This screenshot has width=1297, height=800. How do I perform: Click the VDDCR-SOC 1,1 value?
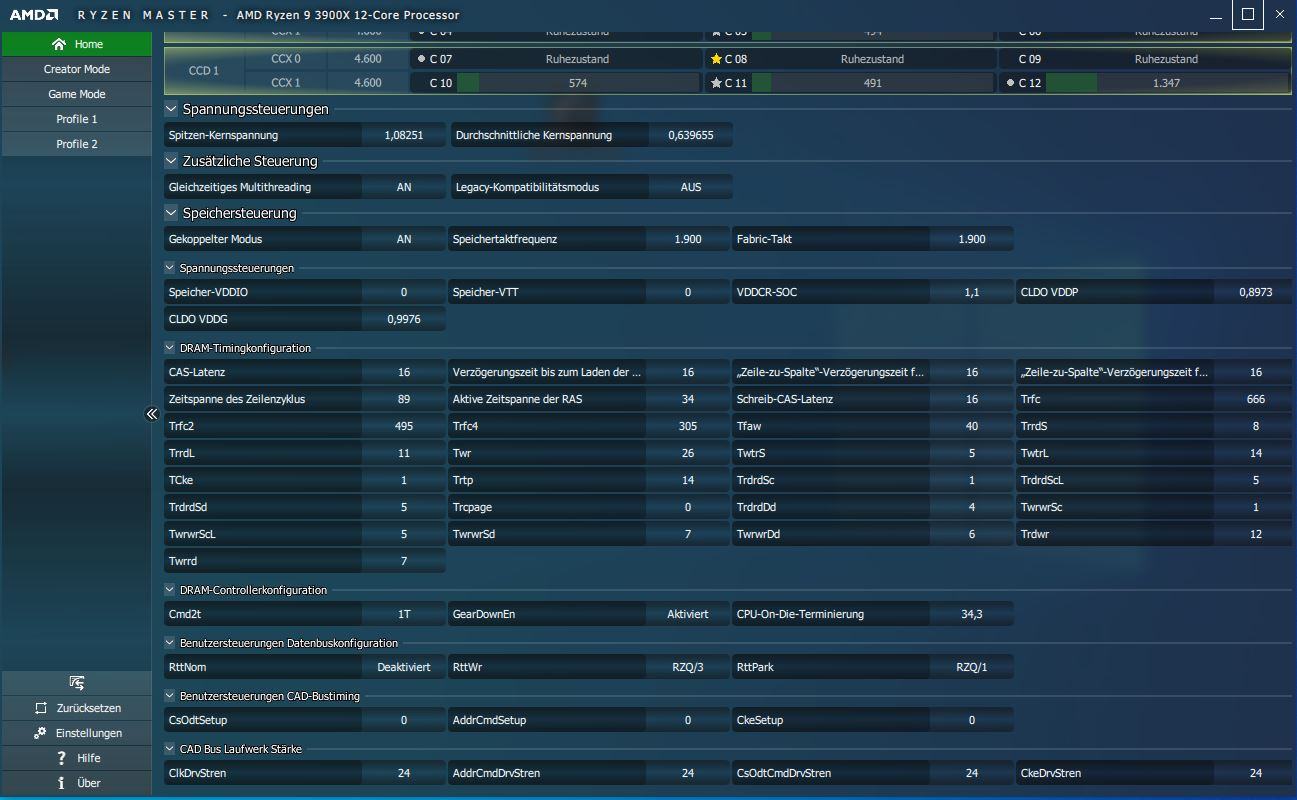(x=972, y=292)
